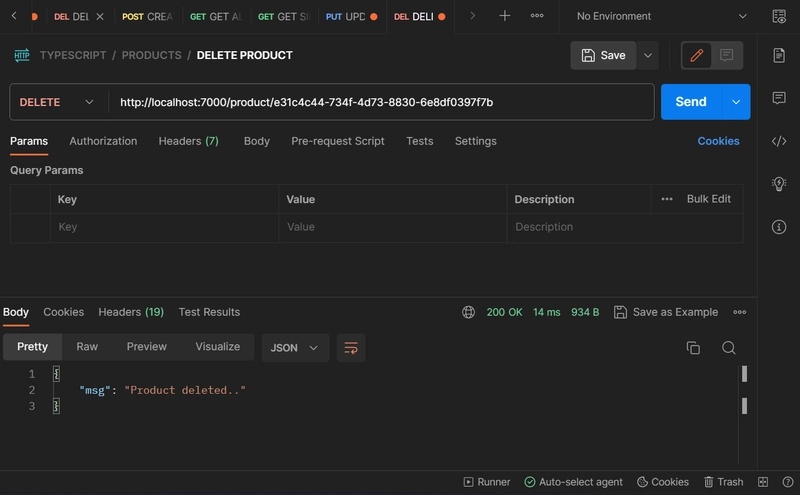Close the DEL DEL tab with X

100,16
